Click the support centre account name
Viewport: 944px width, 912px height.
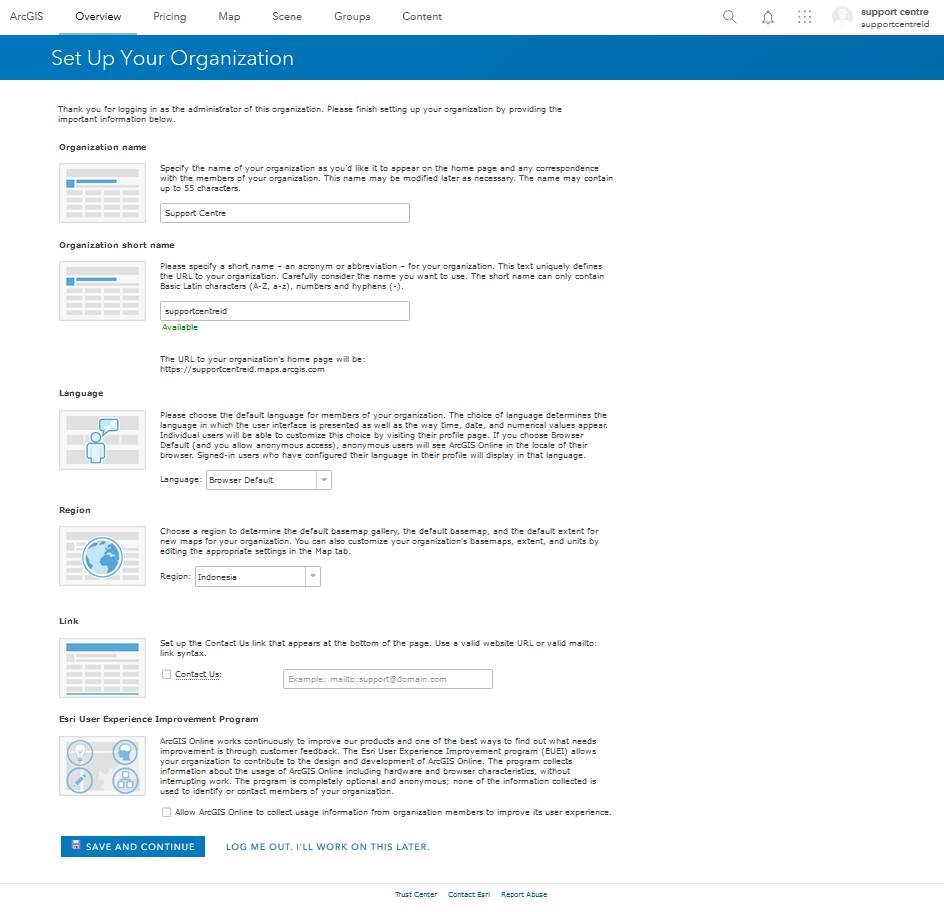pyautogui.click(x=895, y=12)
